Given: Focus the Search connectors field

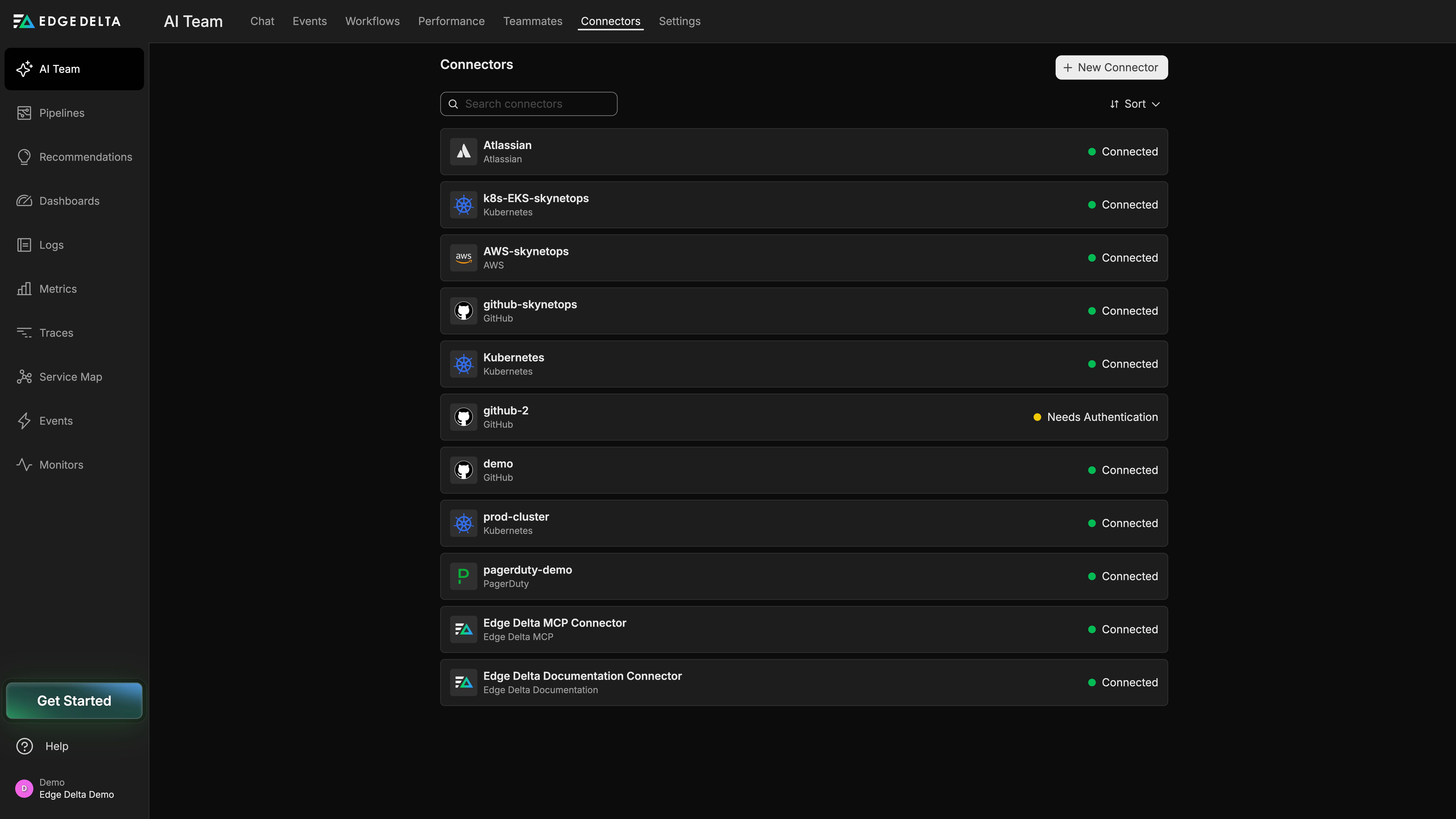Looking at the screenshot, I should click(529, 104).
